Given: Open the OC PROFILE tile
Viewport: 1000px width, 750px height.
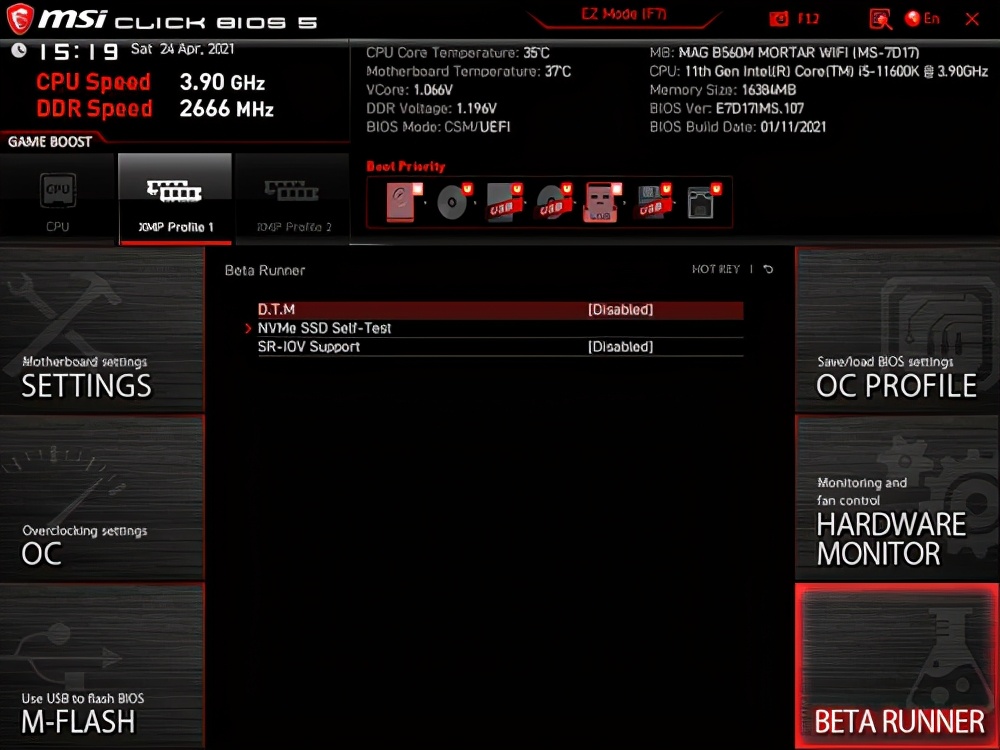Looking at the screenshot, I should (x=897, y=330).
